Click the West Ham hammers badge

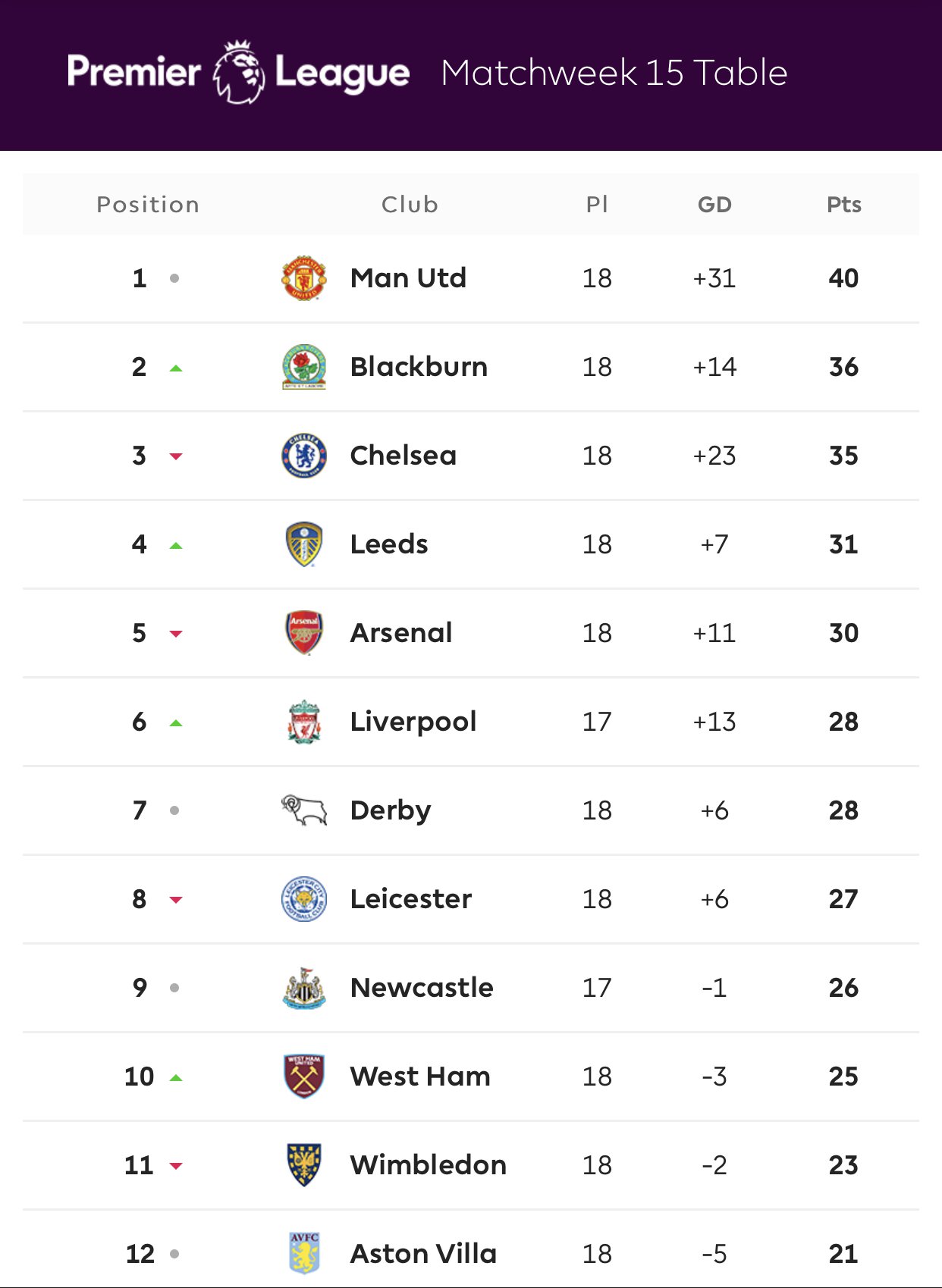[304, 1076]
